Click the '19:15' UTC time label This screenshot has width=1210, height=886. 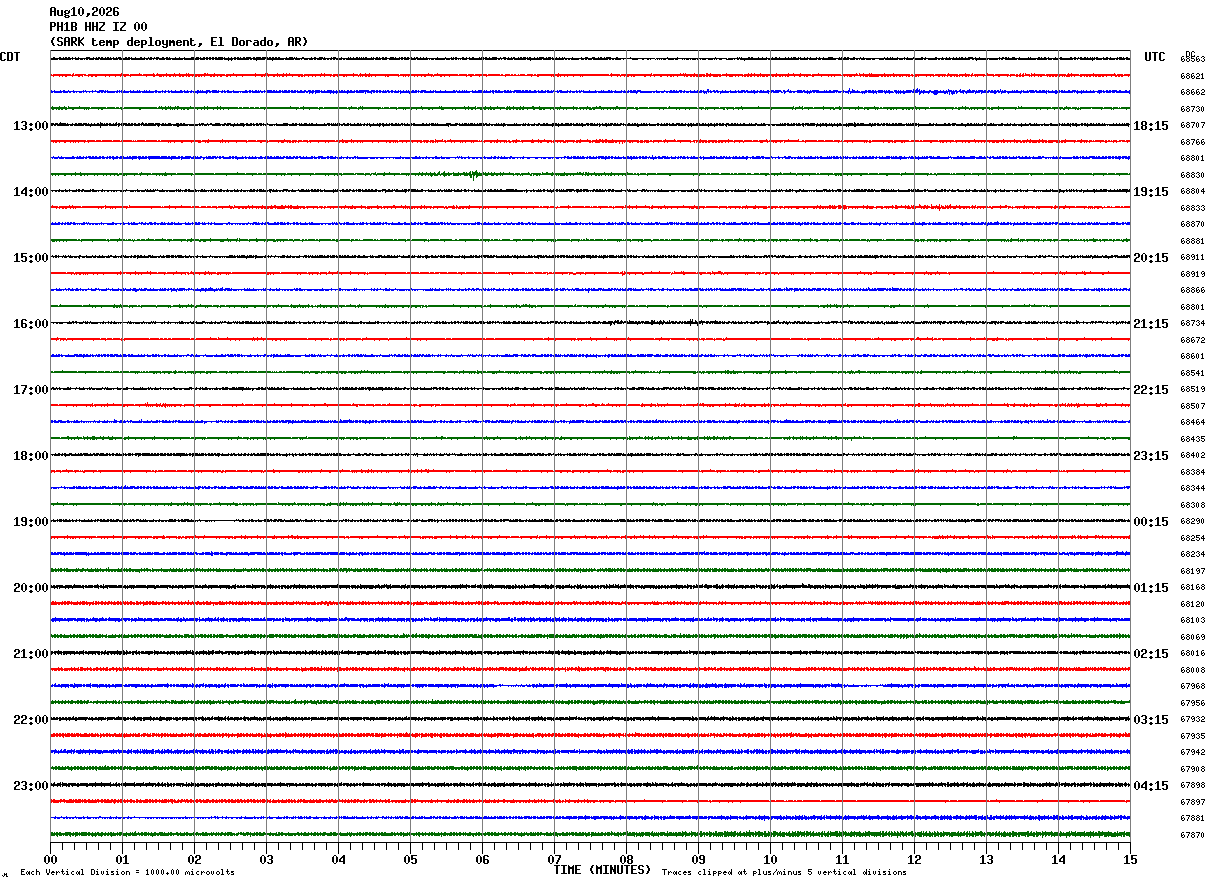pyautogui.click(x=1151, y=192)
